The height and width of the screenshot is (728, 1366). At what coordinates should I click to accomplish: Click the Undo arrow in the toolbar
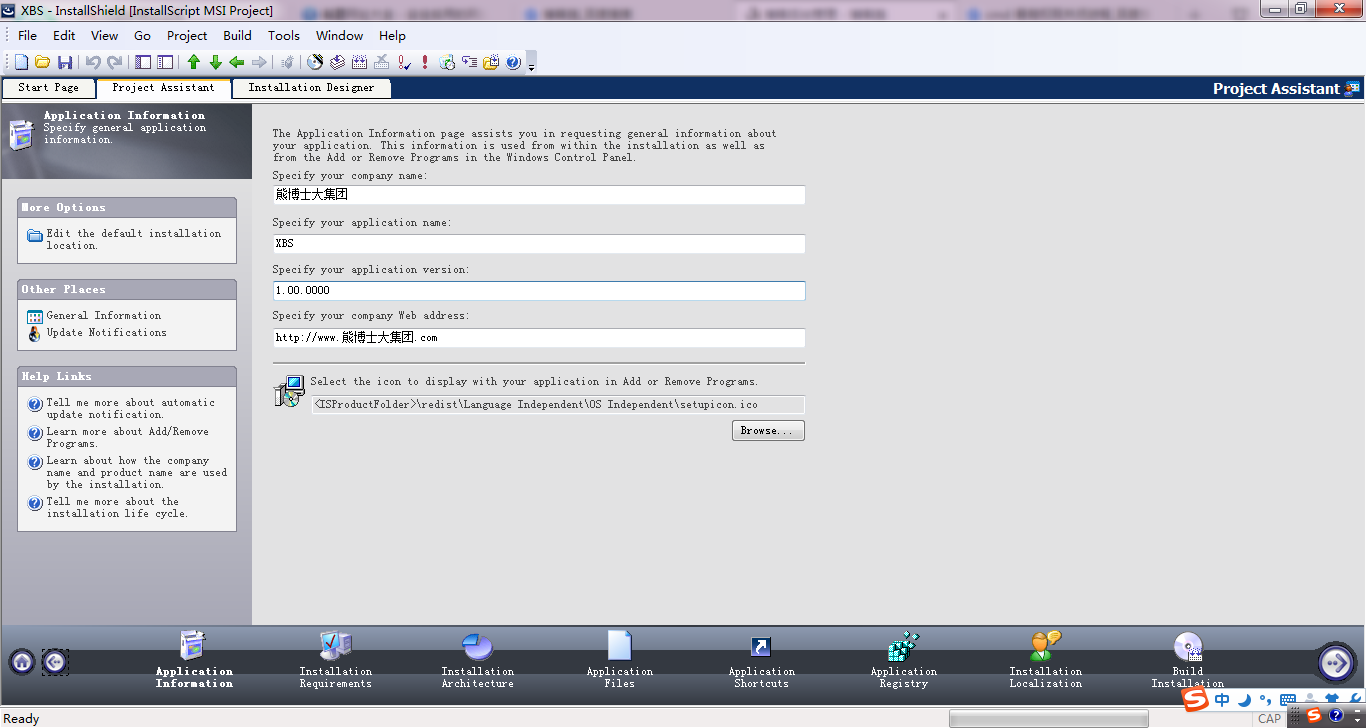[x=93, y=62]
